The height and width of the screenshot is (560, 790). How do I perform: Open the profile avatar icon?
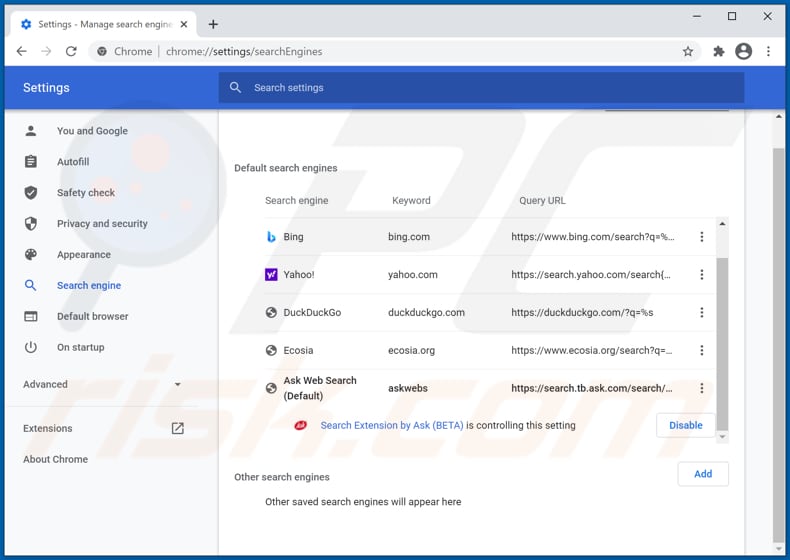pyautogui.click(x=743, y=51)
